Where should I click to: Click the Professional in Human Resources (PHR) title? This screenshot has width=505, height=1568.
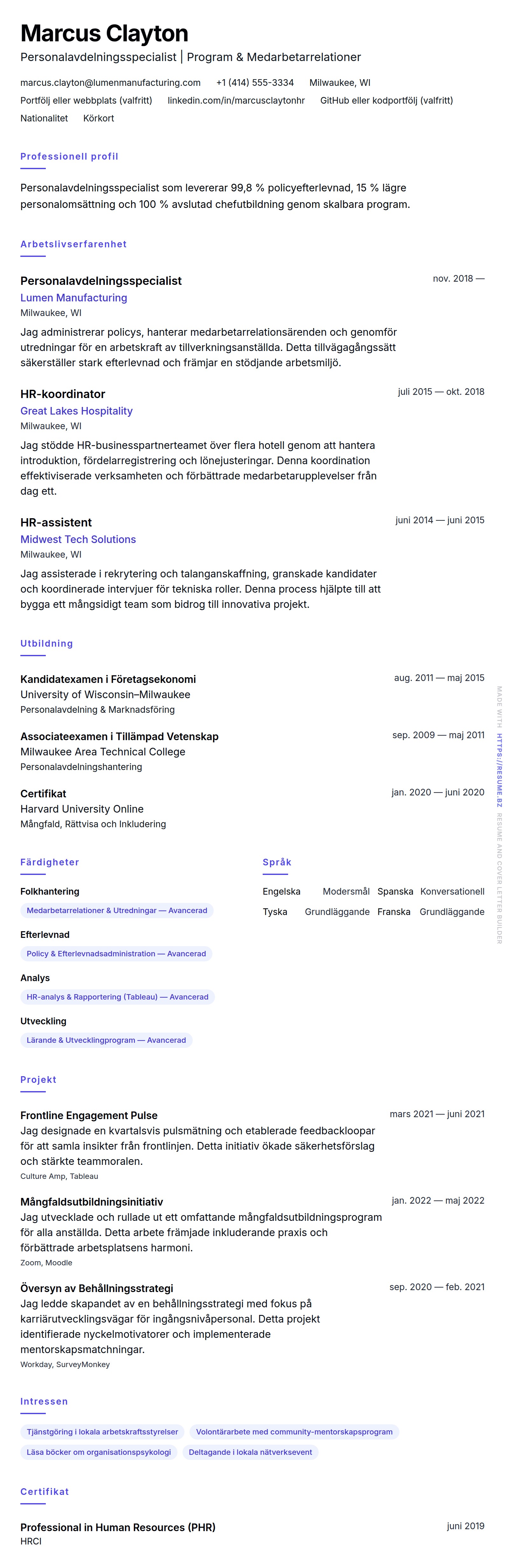click(118, 1527)
